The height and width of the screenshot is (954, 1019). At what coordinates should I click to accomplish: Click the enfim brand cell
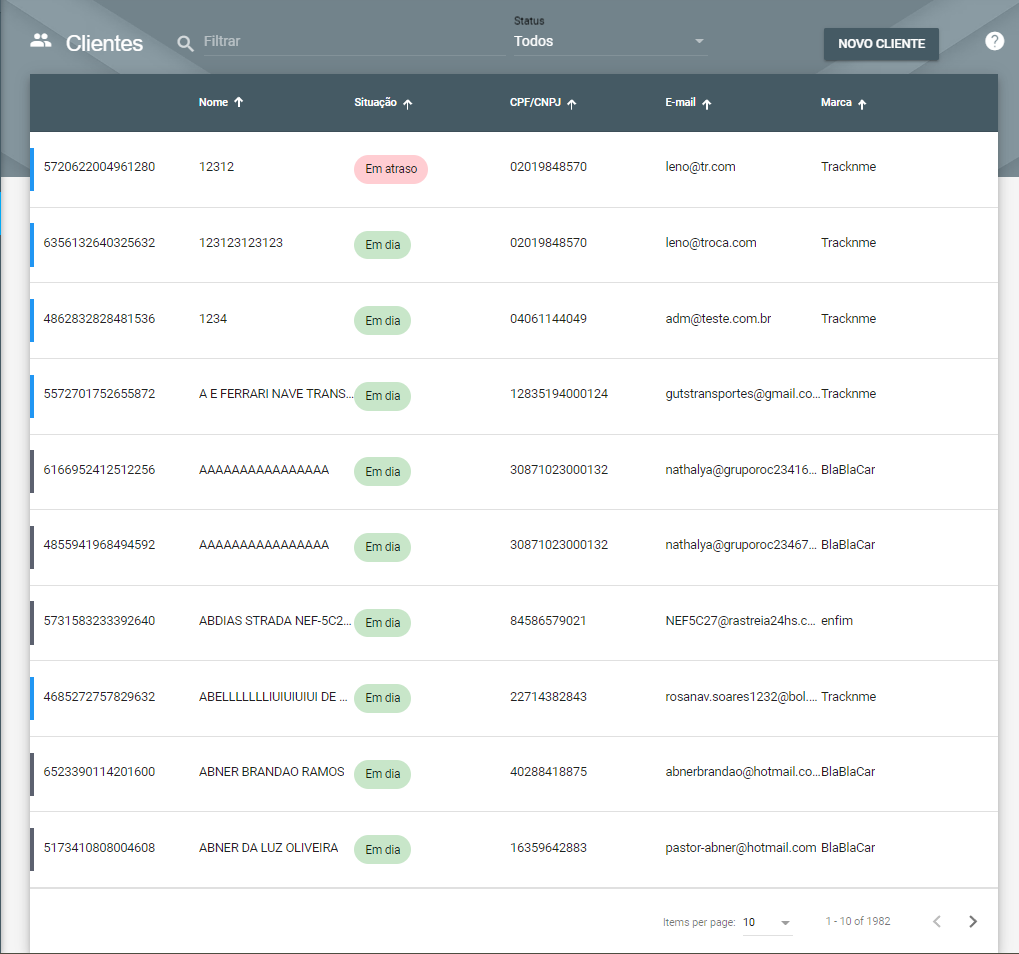[x=837, y=621]
